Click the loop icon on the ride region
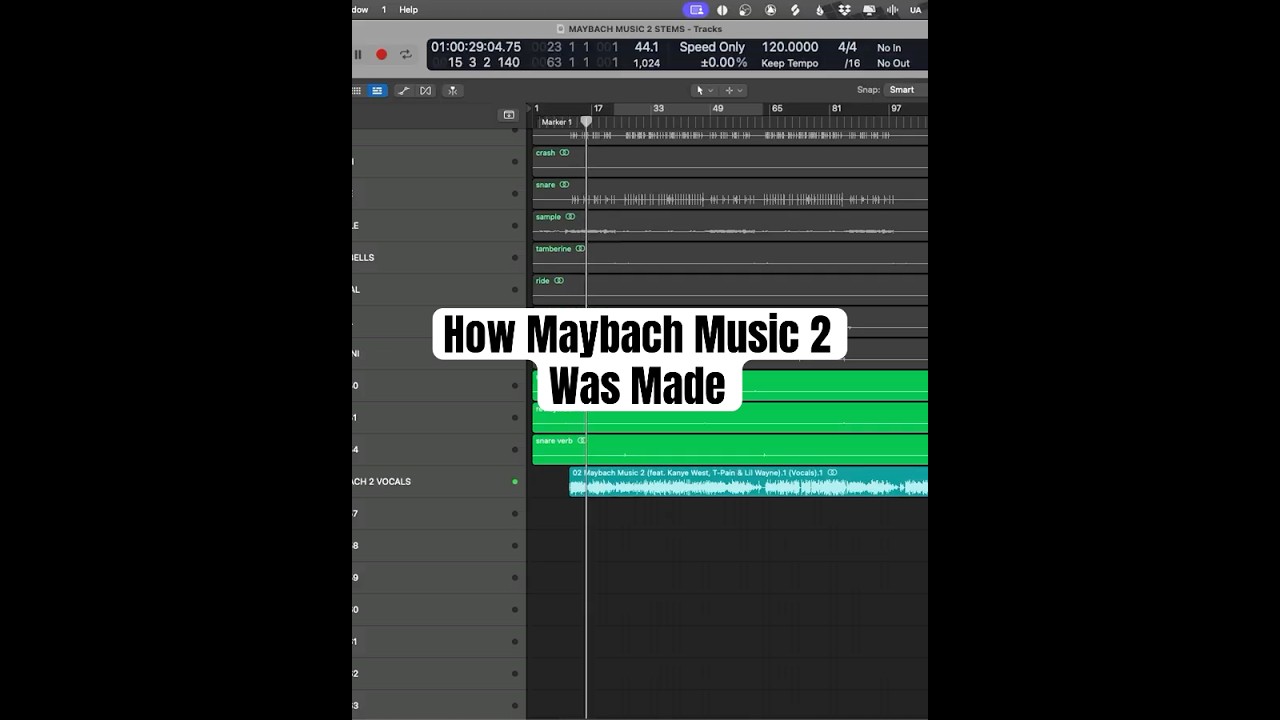Image resolution: width=1280 pixels, height=720 pixels. [x=559, y=281]
